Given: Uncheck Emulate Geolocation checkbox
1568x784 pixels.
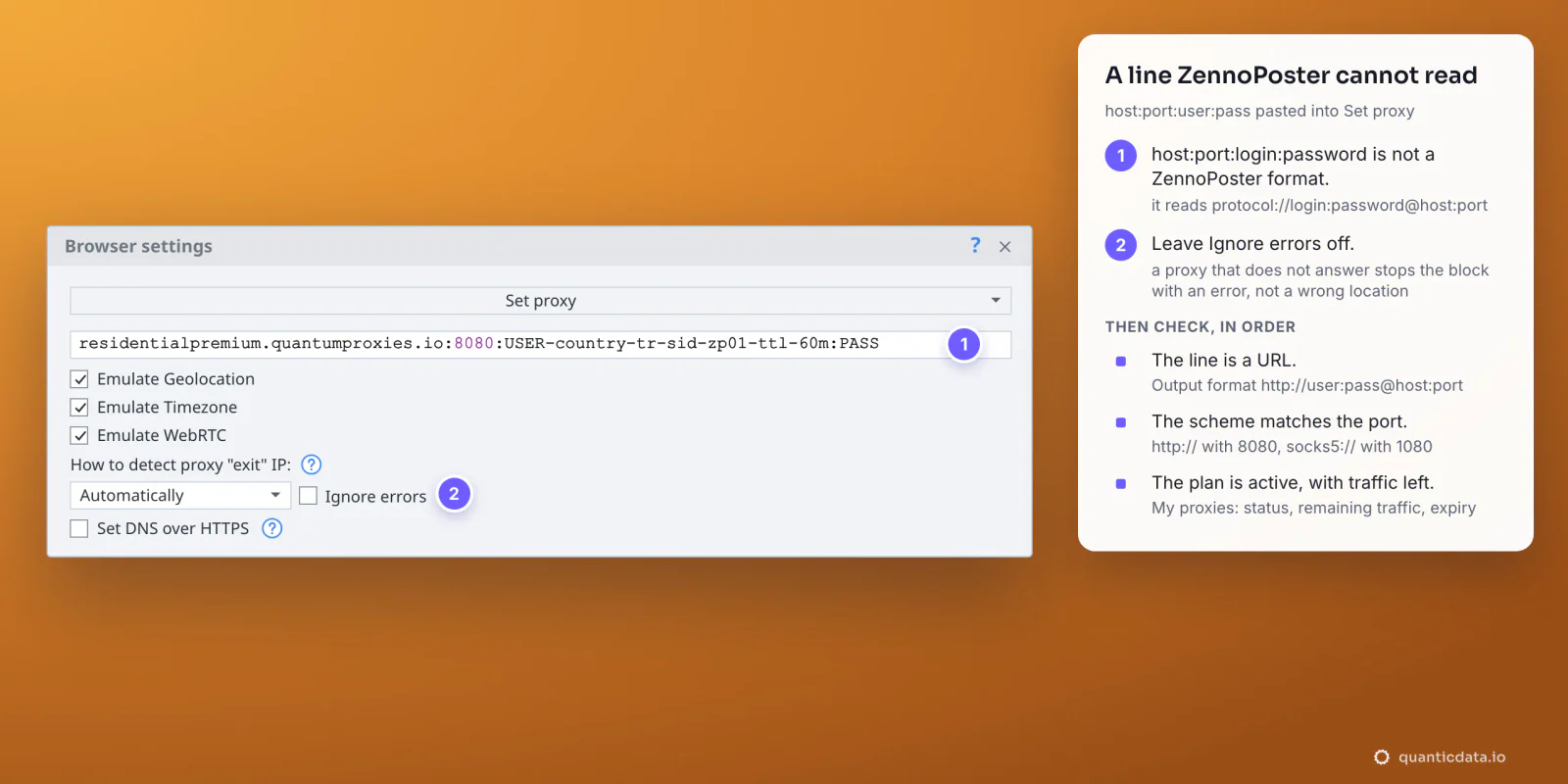Looking at the screenshot, I should point(79,379).
